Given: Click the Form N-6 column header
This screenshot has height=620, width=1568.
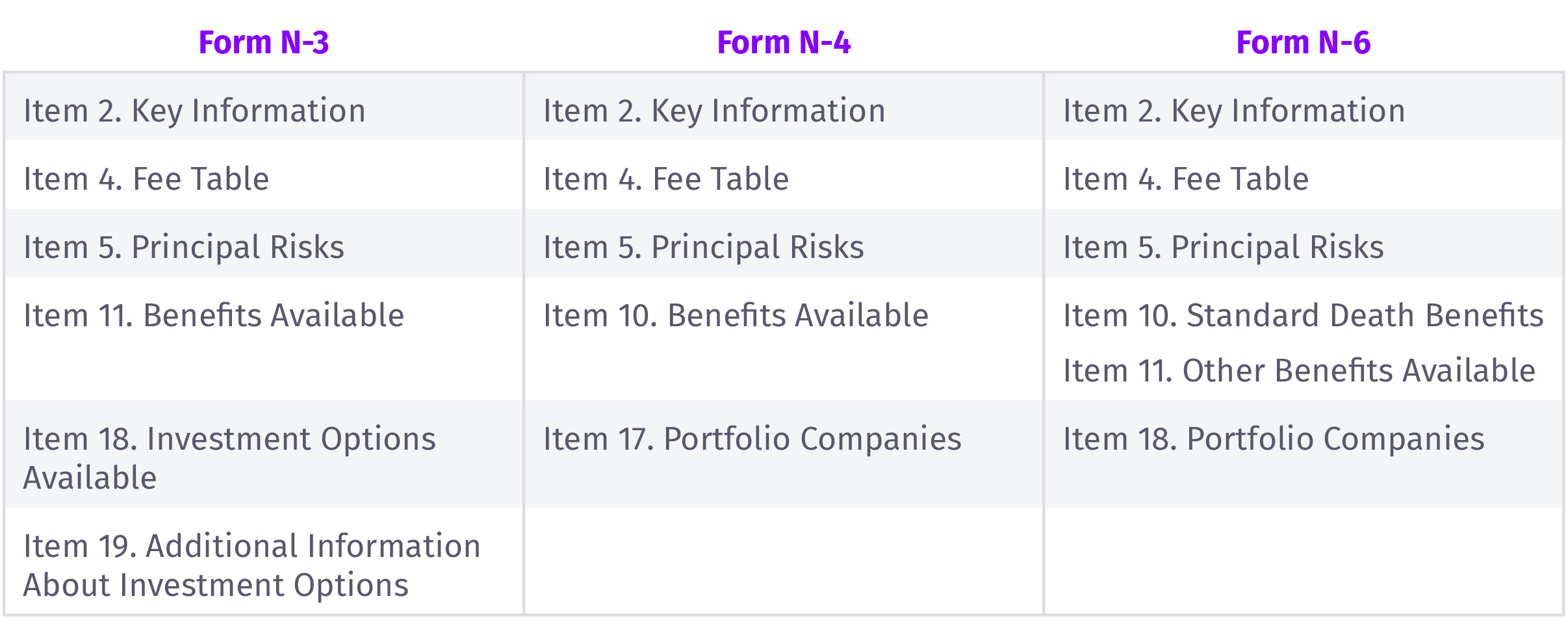Looking at the screenshot, I should coord(1304,43).
